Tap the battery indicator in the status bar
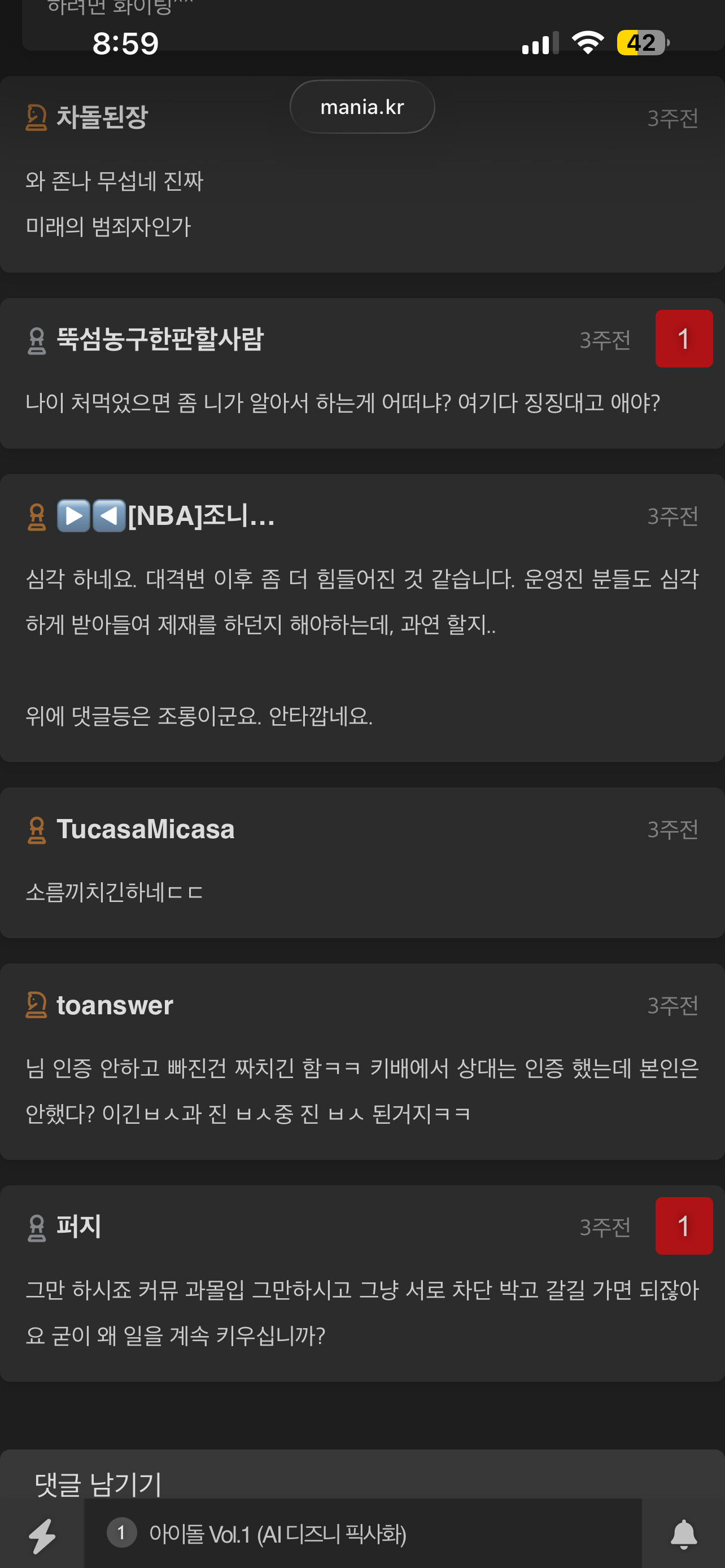The height and width of the screenshot is (1568, 725). coord(642,43)
